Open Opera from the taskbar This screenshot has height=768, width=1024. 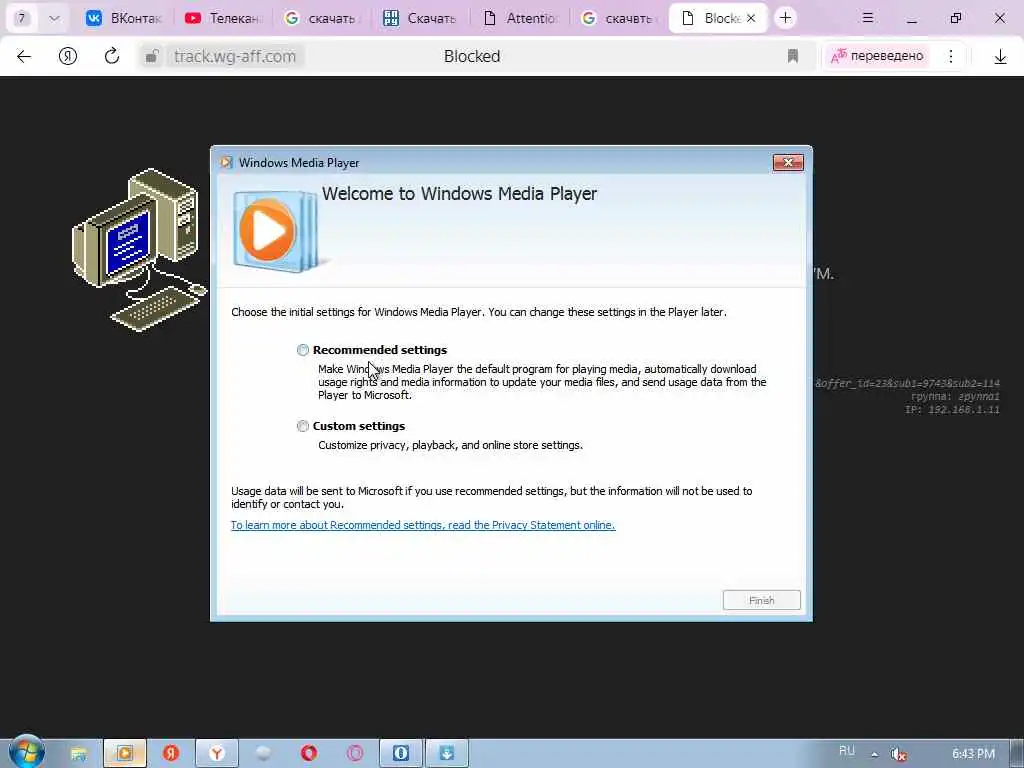309,754
